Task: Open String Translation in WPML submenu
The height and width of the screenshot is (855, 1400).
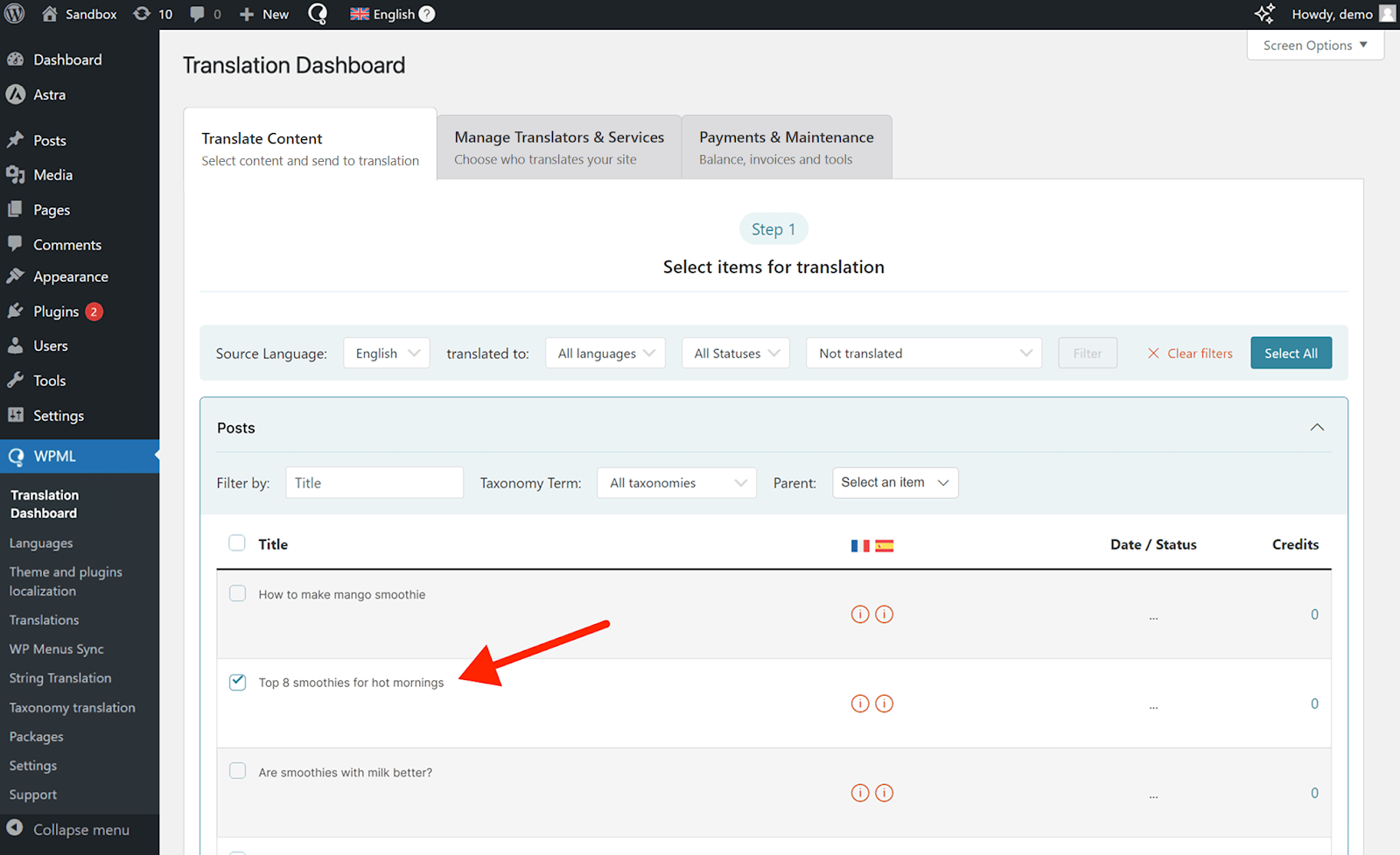Action: point(60,678)
